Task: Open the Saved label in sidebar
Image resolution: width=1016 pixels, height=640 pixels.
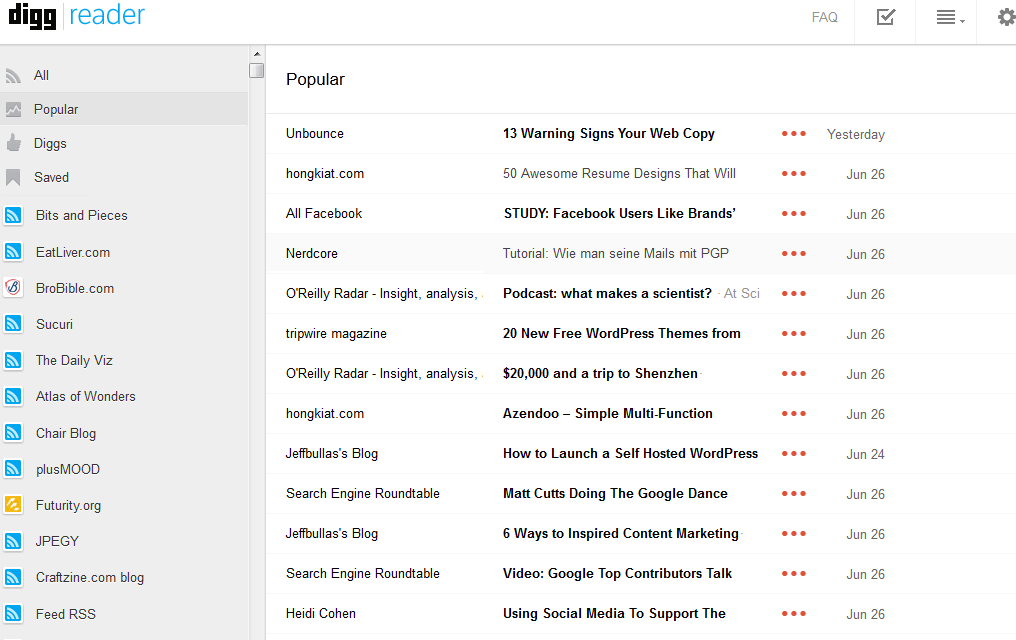Action: 51,177
